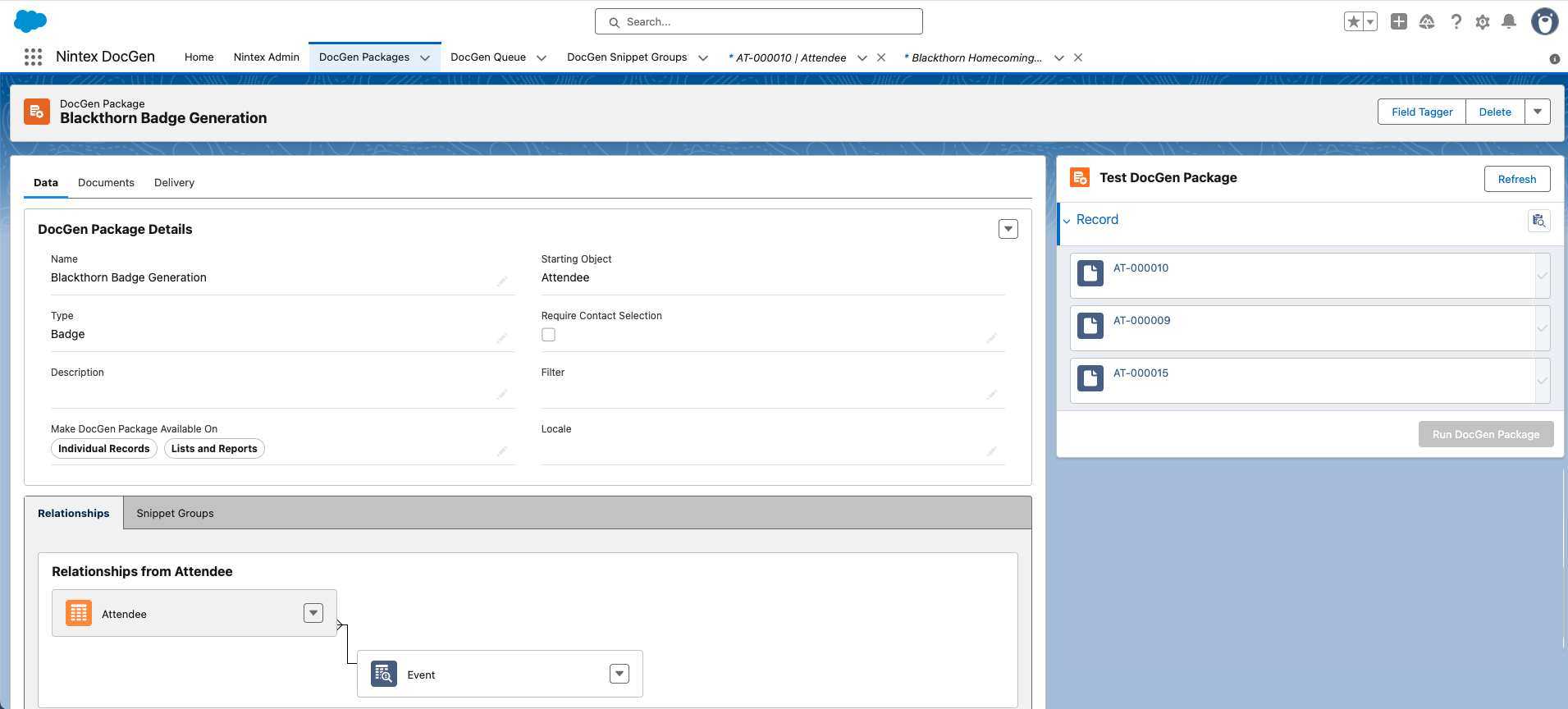Open DocGen Snippet Groups tab dropdown chevron
Screen dimensions: 1568x709
[703, 57]
